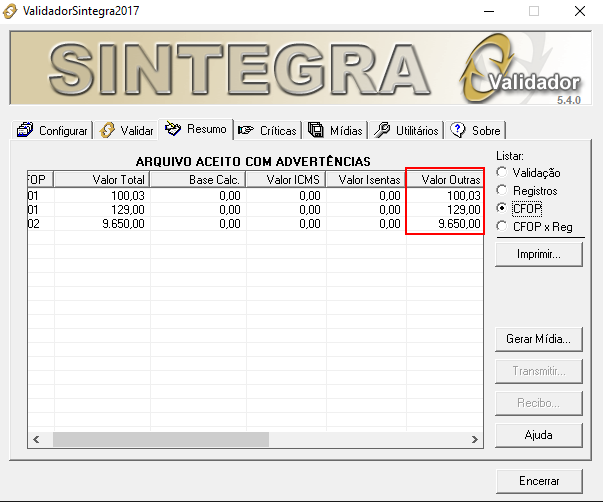Click the Configurar tab icon
Image resolution: width=603 pixels, height=502 pixels.
pyautogui.click(x=25, y=130)
